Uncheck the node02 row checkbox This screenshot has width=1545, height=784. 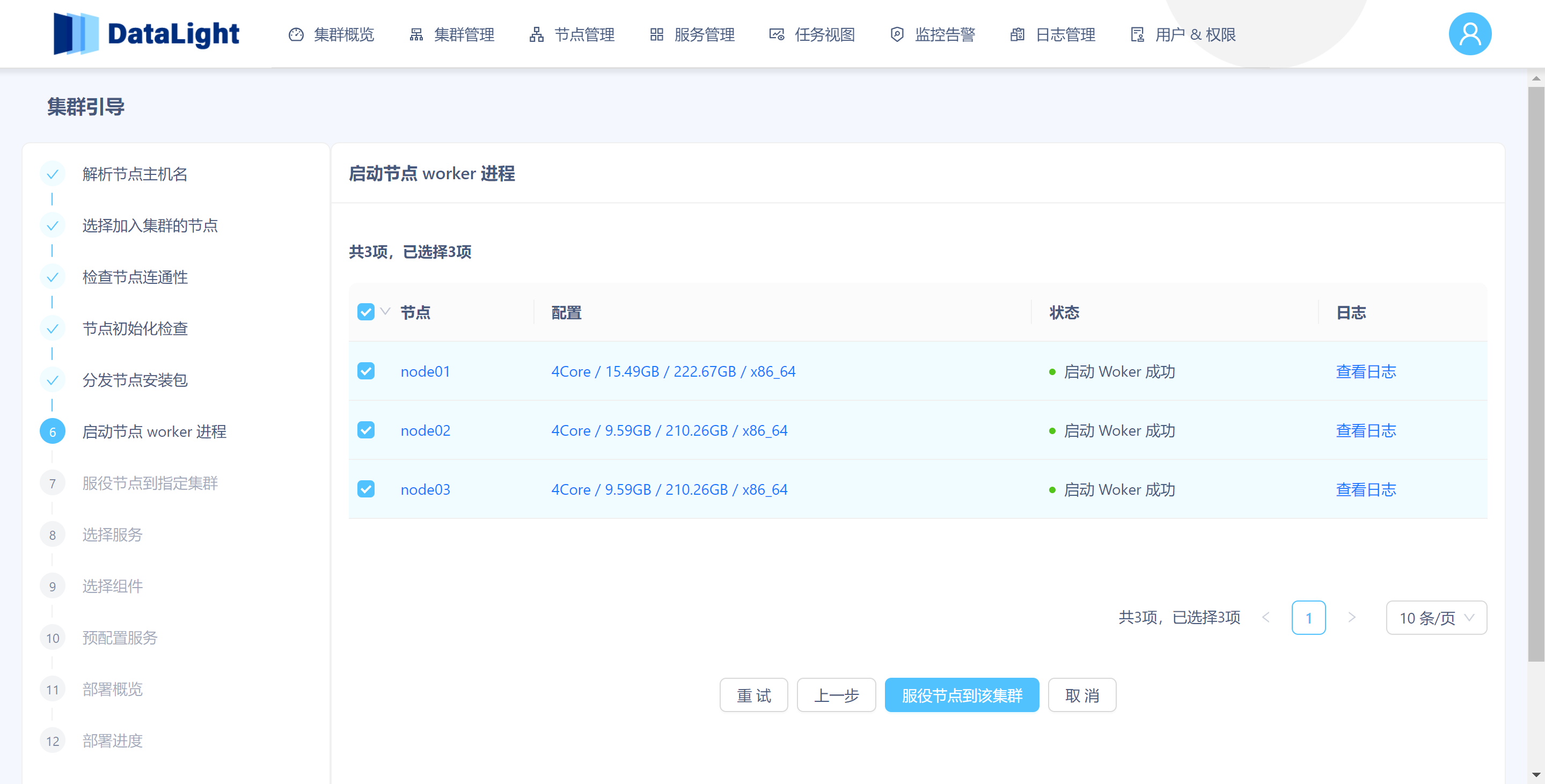point(366,430)
